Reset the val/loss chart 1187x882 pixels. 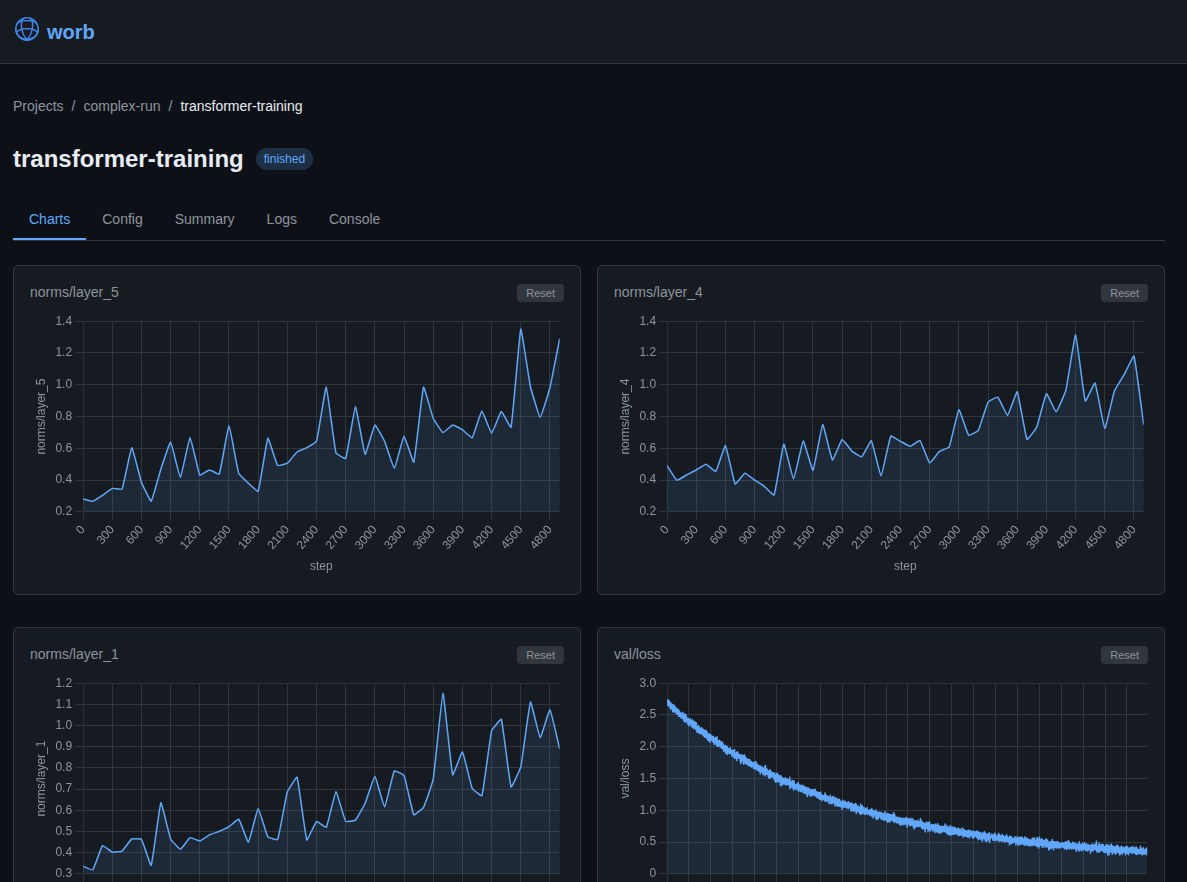[1124, 655]
